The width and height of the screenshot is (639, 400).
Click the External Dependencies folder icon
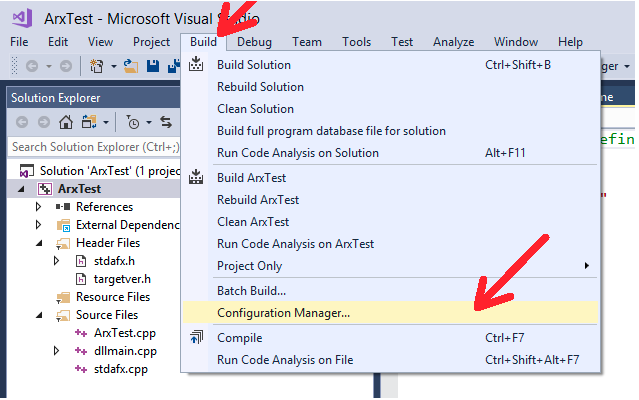63,225
